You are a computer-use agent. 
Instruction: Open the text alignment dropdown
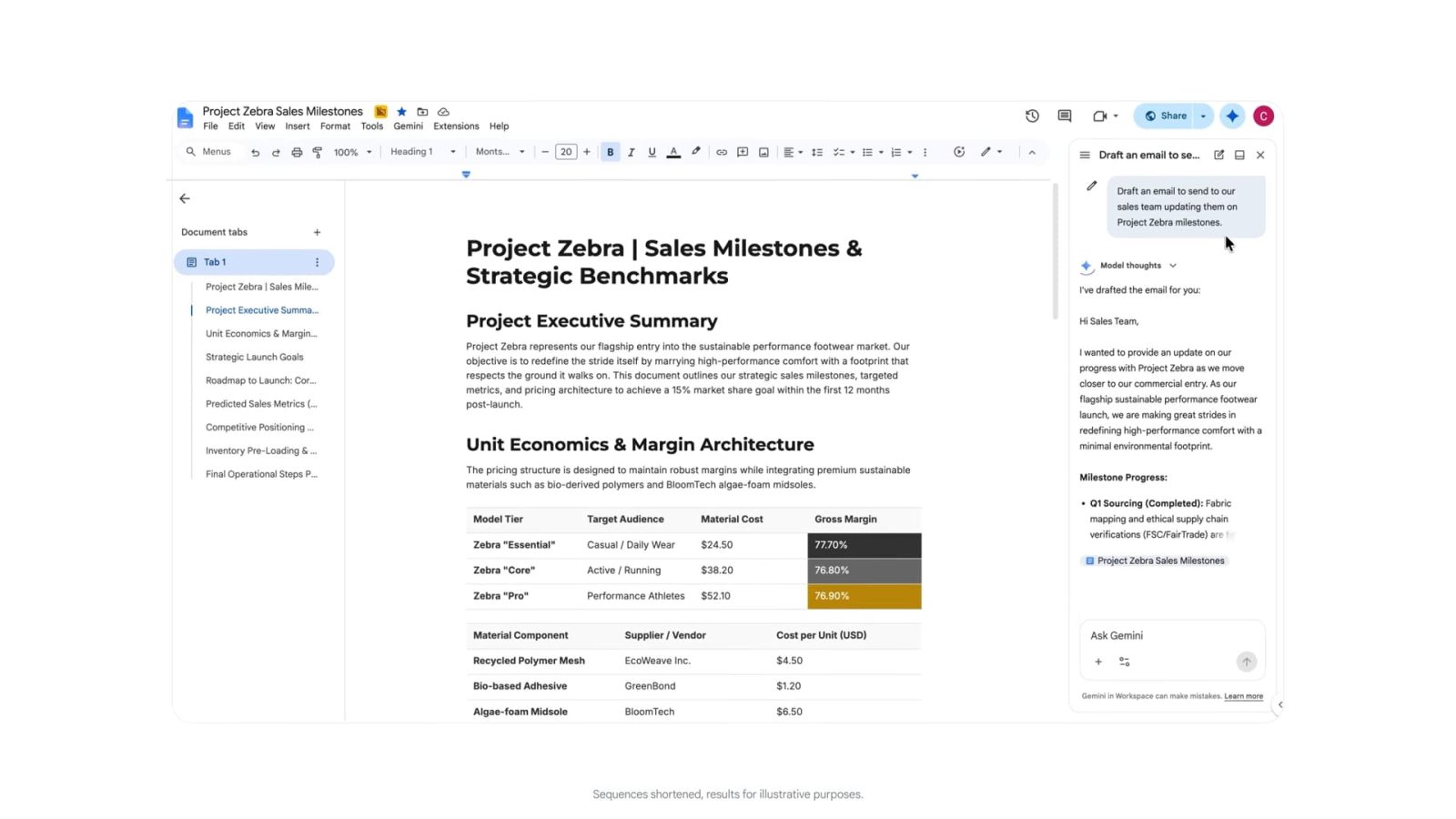click(794, 152)
